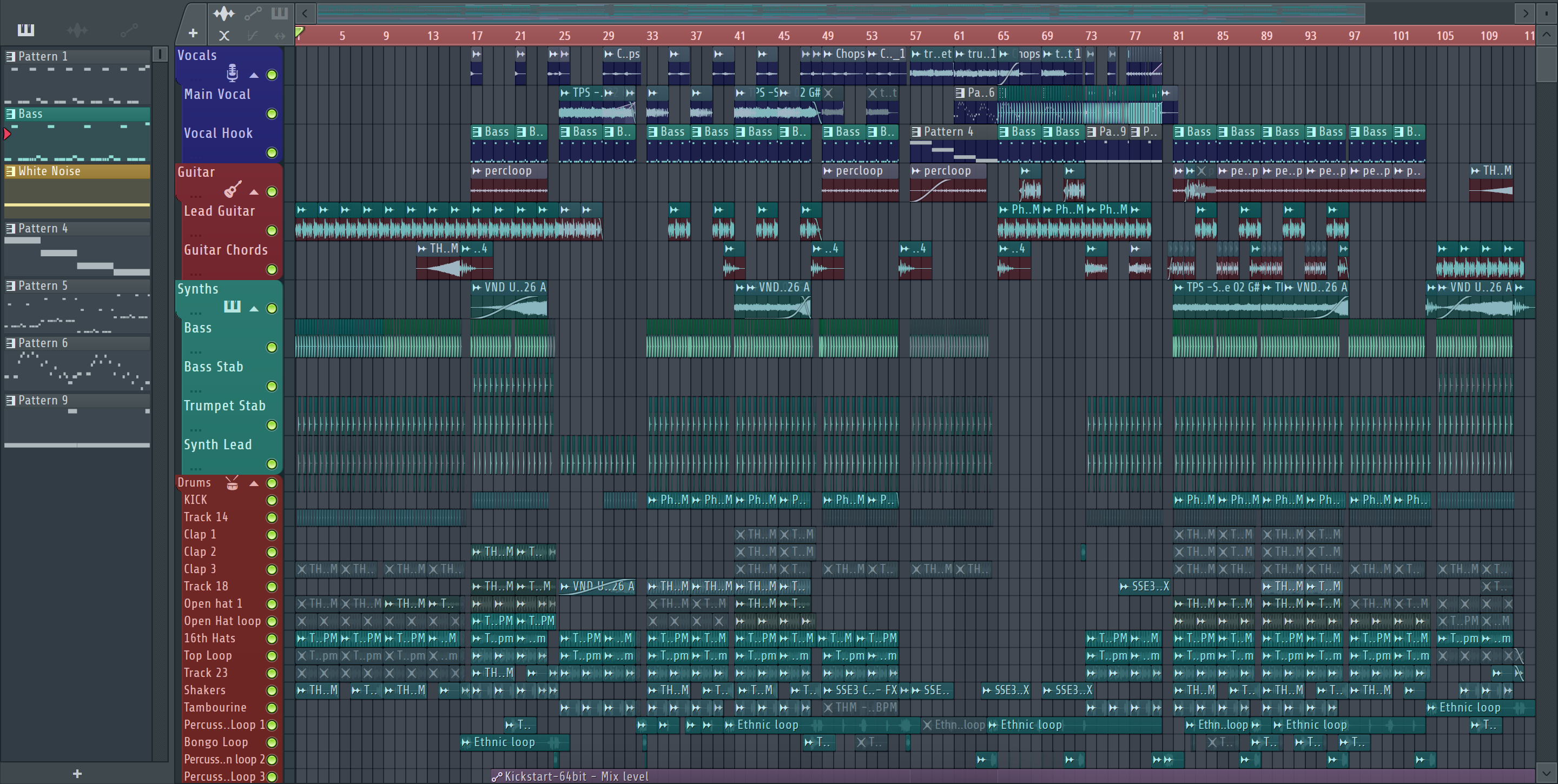
Task: Mute the Main Vocal track
Action: (272, 114)
